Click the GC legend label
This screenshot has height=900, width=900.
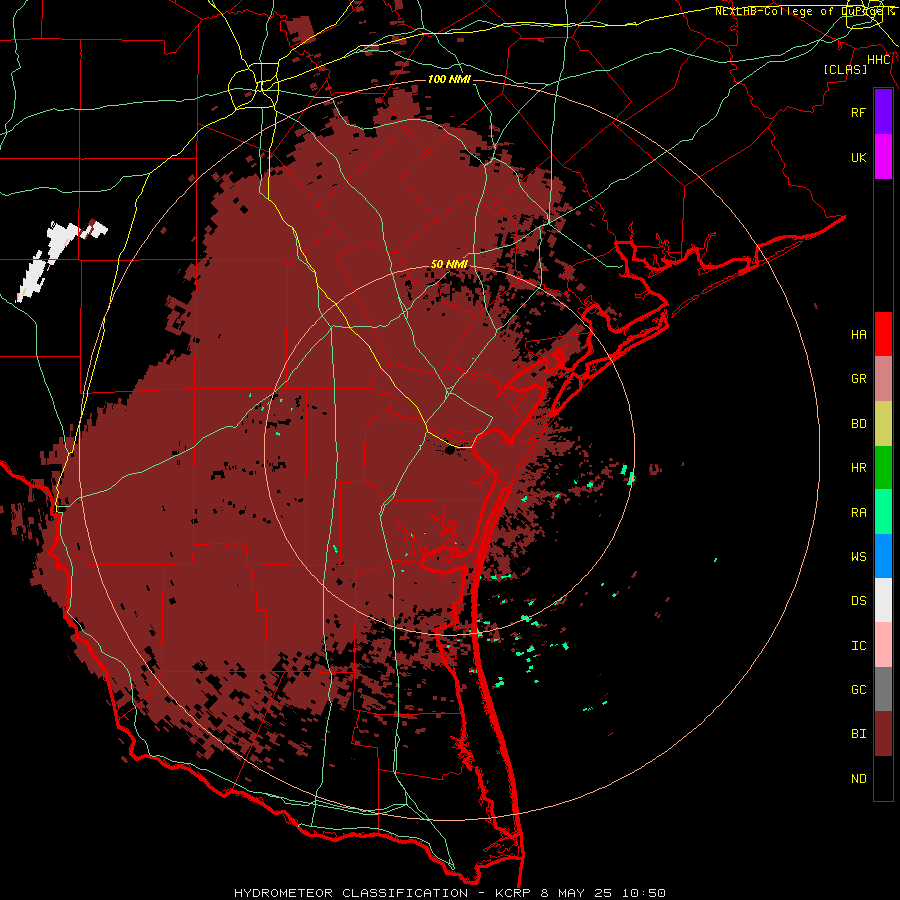[x=858, y=689]
